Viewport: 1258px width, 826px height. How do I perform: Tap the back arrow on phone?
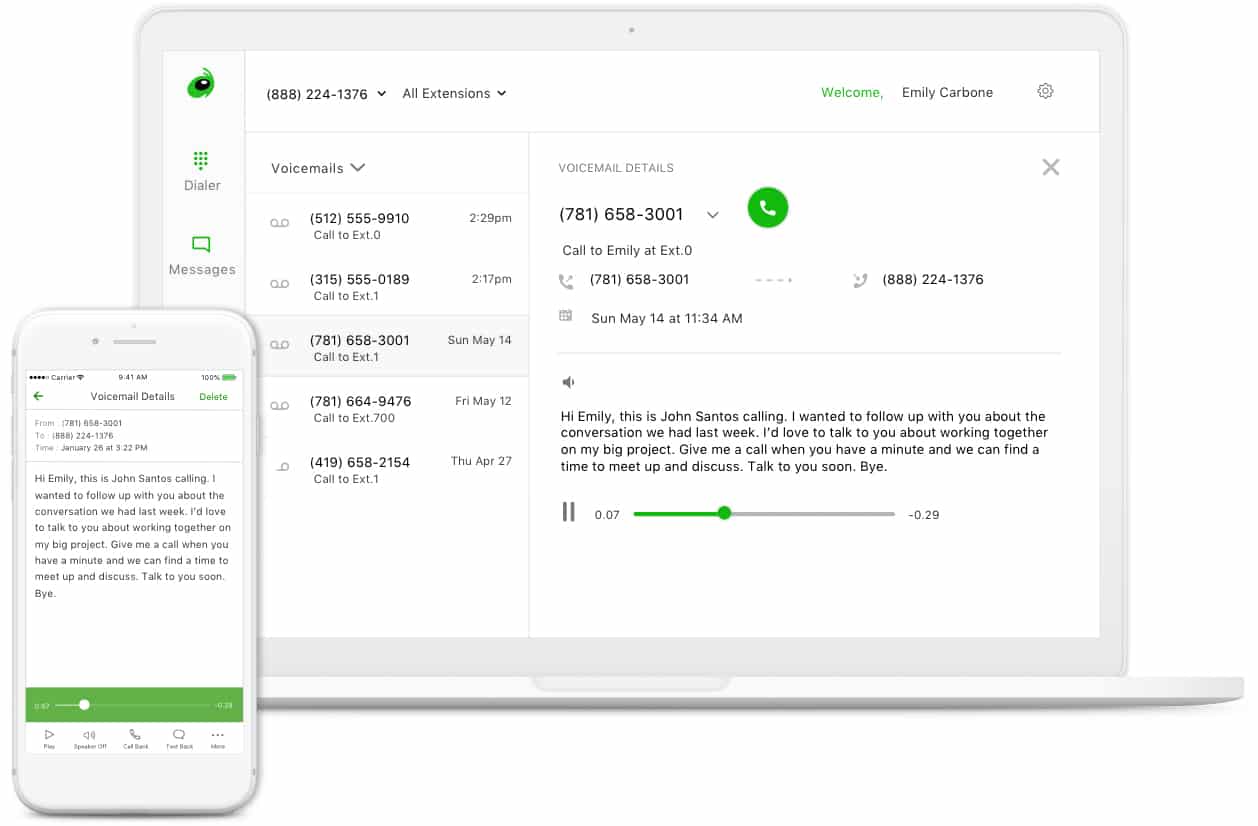pyautogui.click(x=38, y=396)
